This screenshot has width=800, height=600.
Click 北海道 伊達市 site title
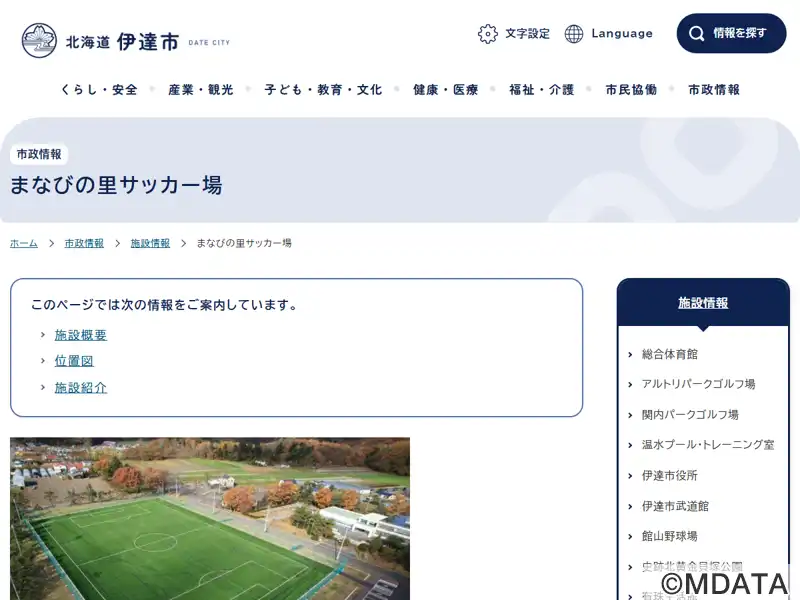(122, 41)
